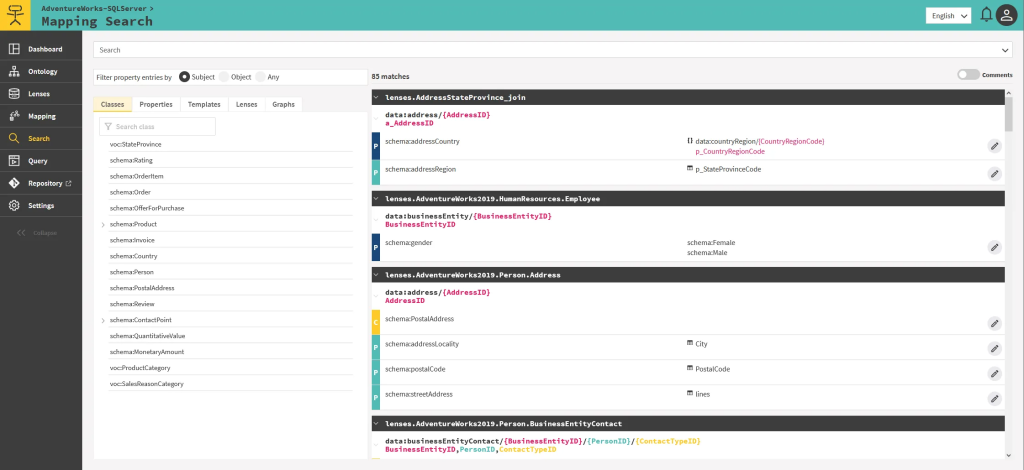The height and width of the screenshot is (470, 1024).
Task: Click schema:Female object value
Action: [x=711, y=243]
